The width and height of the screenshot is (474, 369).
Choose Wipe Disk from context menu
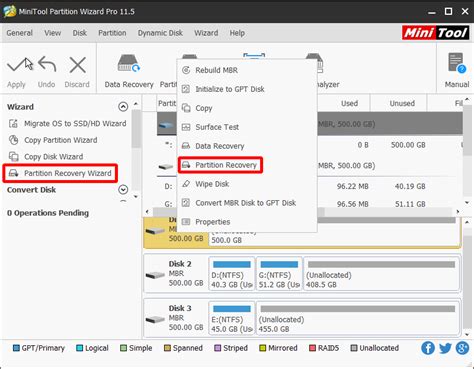(x=247, y=184)
